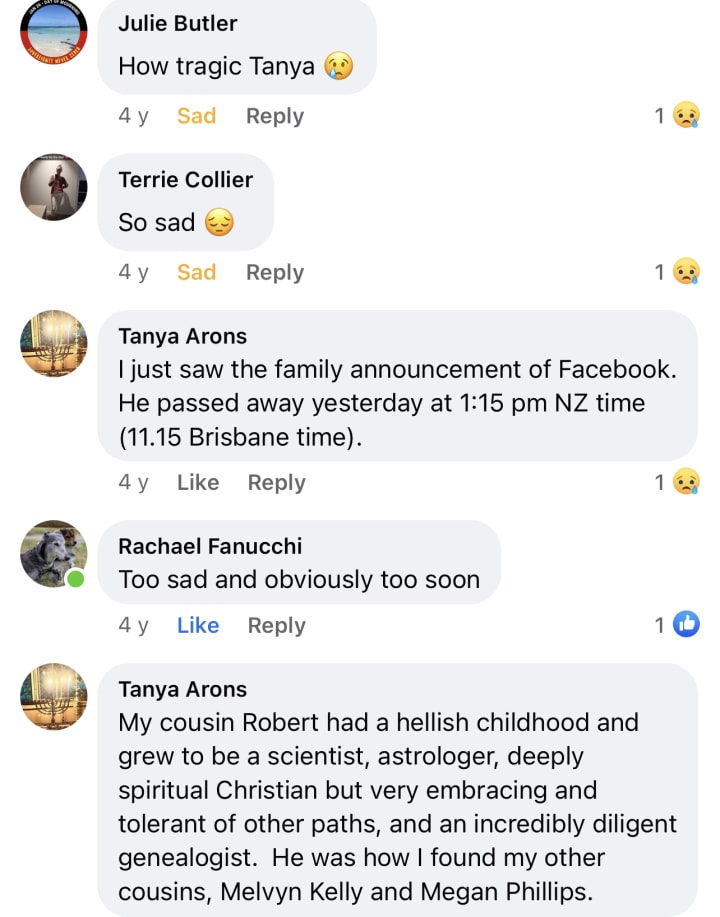720x917 pixels.
Task: Reply to Tanya Arons' announcement comment
Action: (277, 482)
